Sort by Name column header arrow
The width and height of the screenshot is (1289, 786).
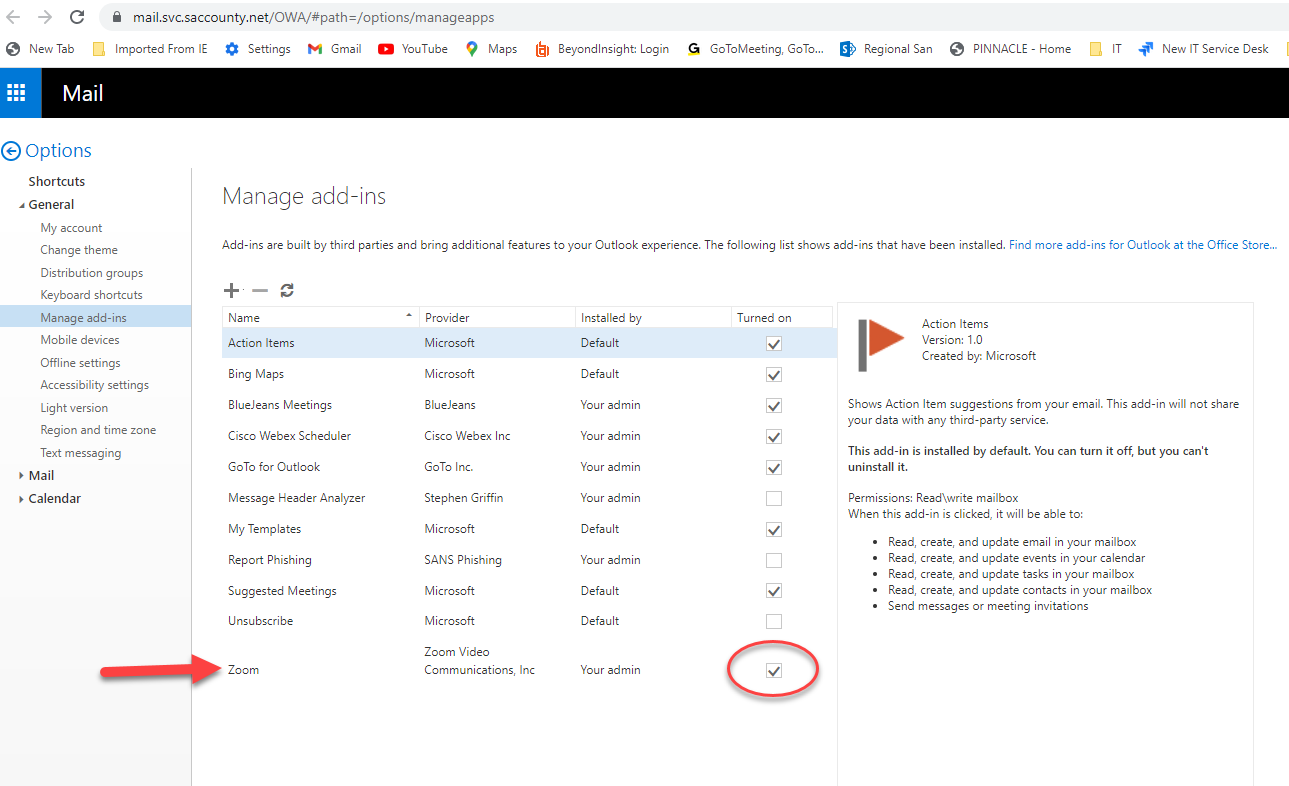pos(409,316)
